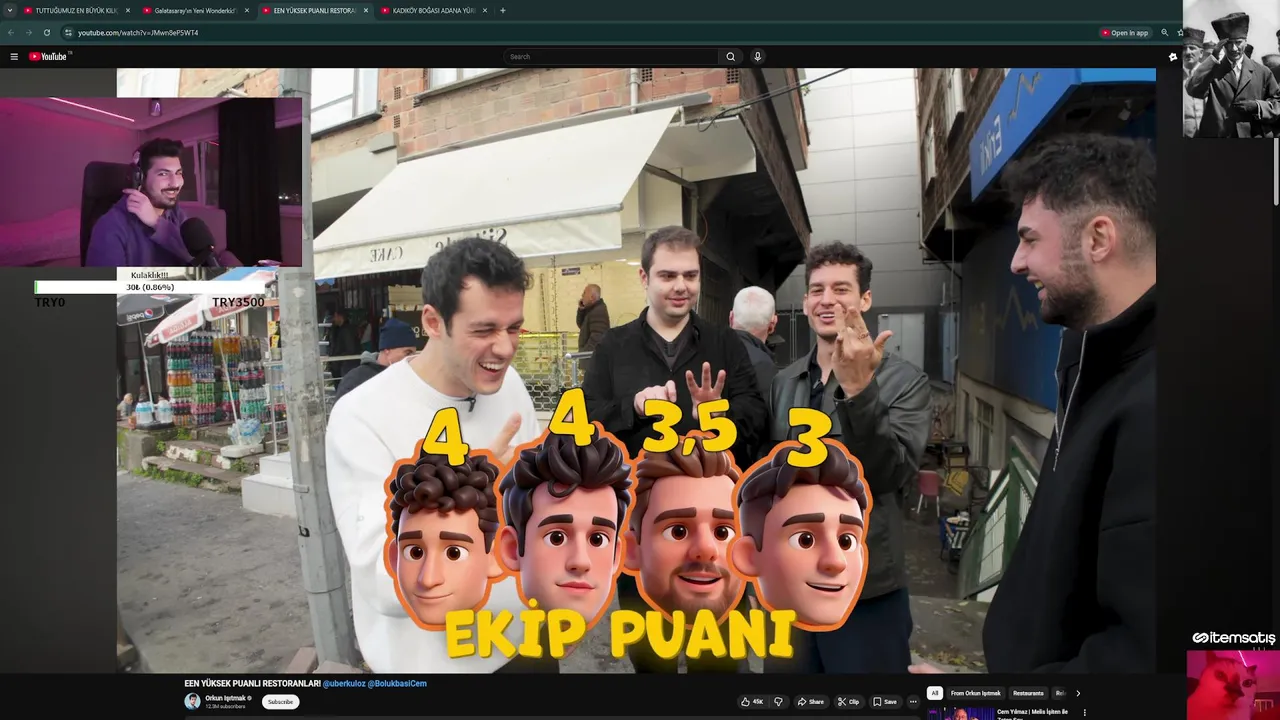1280x720 pixels.
Task: Create a clip with the Clip button
Action: coord(848,701)
